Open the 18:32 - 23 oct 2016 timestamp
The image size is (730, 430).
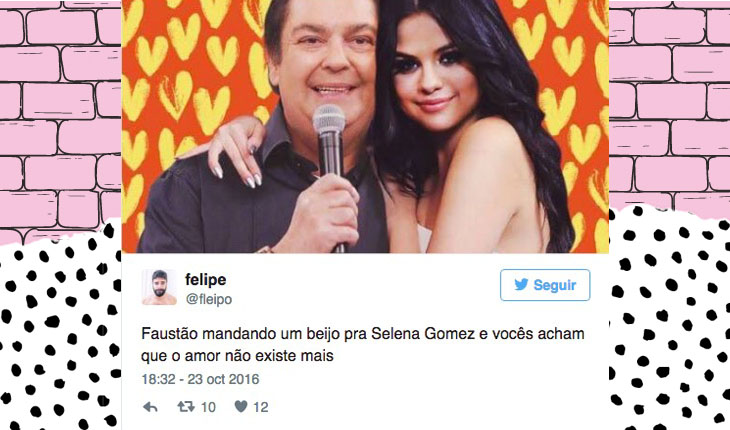(x=200, y=379)
